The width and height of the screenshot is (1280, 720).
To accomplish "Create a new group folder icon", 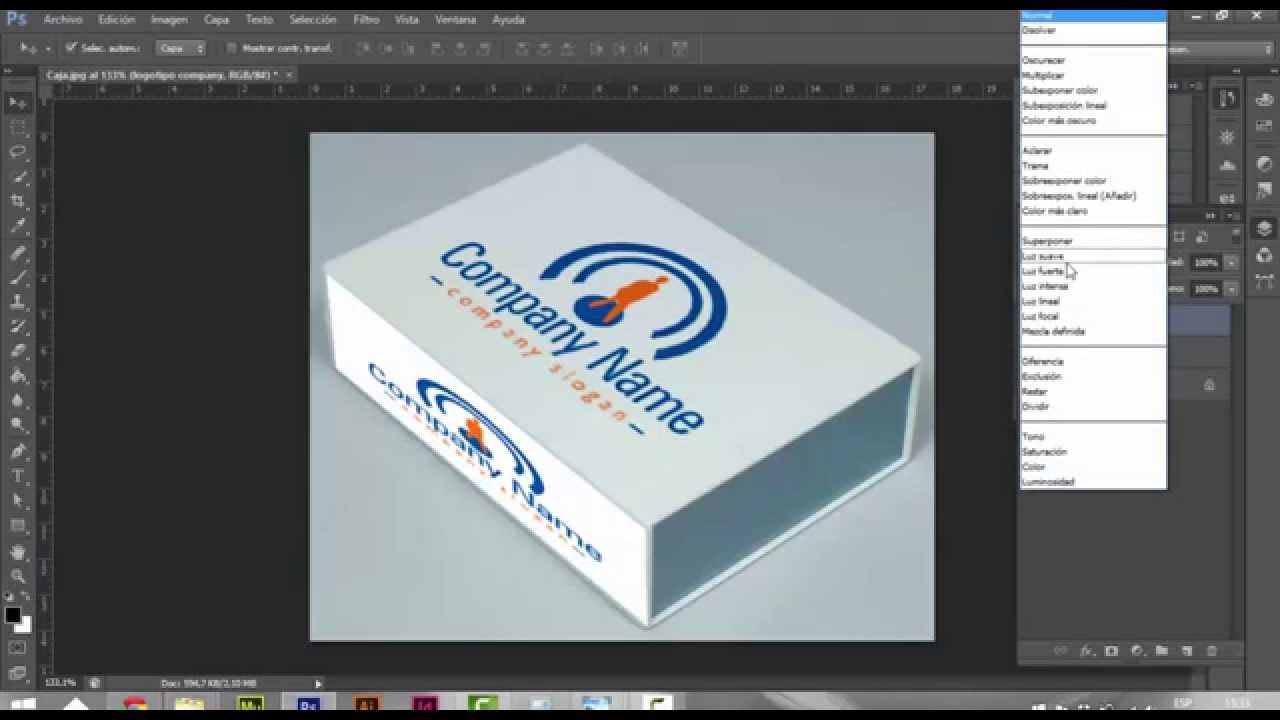I will click(1161, 651).
